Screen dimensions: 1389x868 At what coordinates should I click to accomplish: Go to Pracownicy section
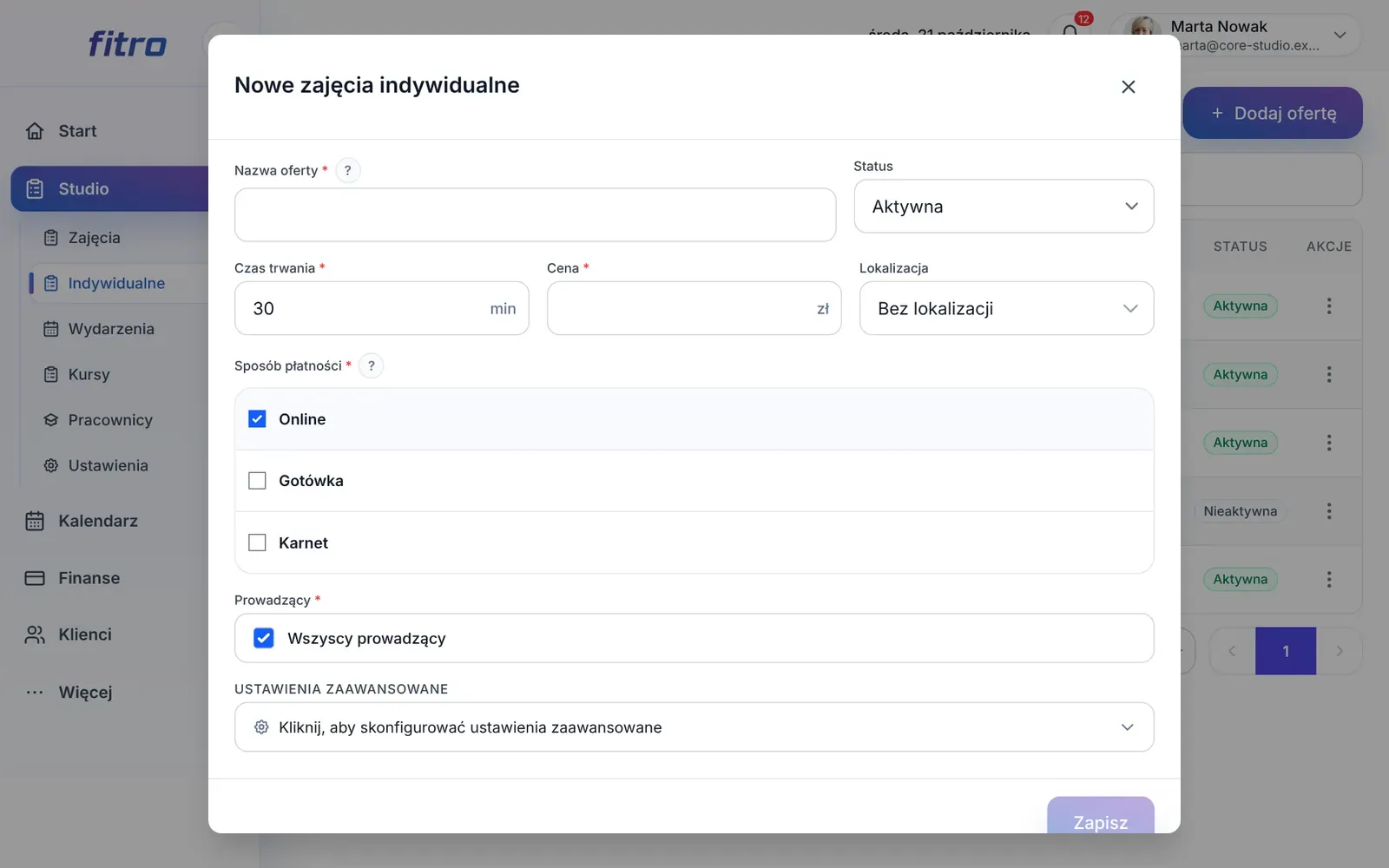coord(110,420)
